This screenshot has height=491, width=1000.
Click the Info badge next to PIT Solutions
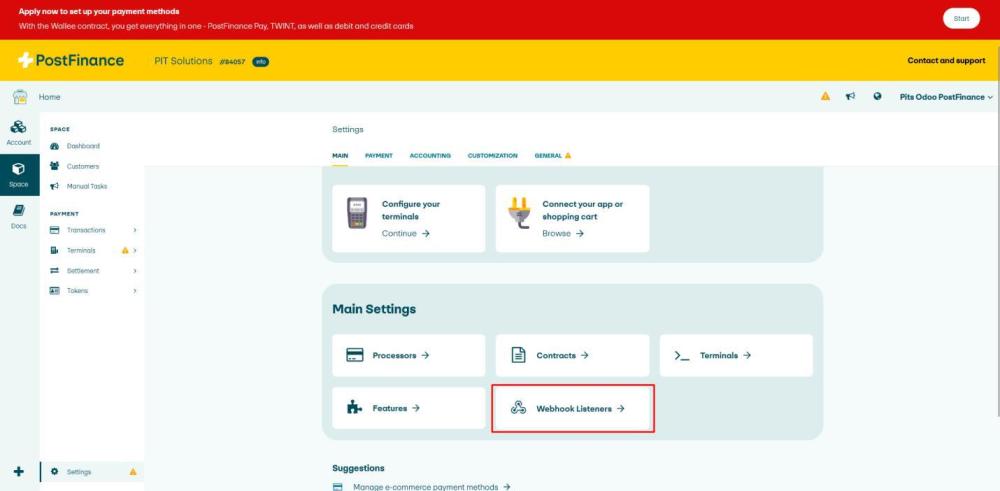click(x=260, y=62)
